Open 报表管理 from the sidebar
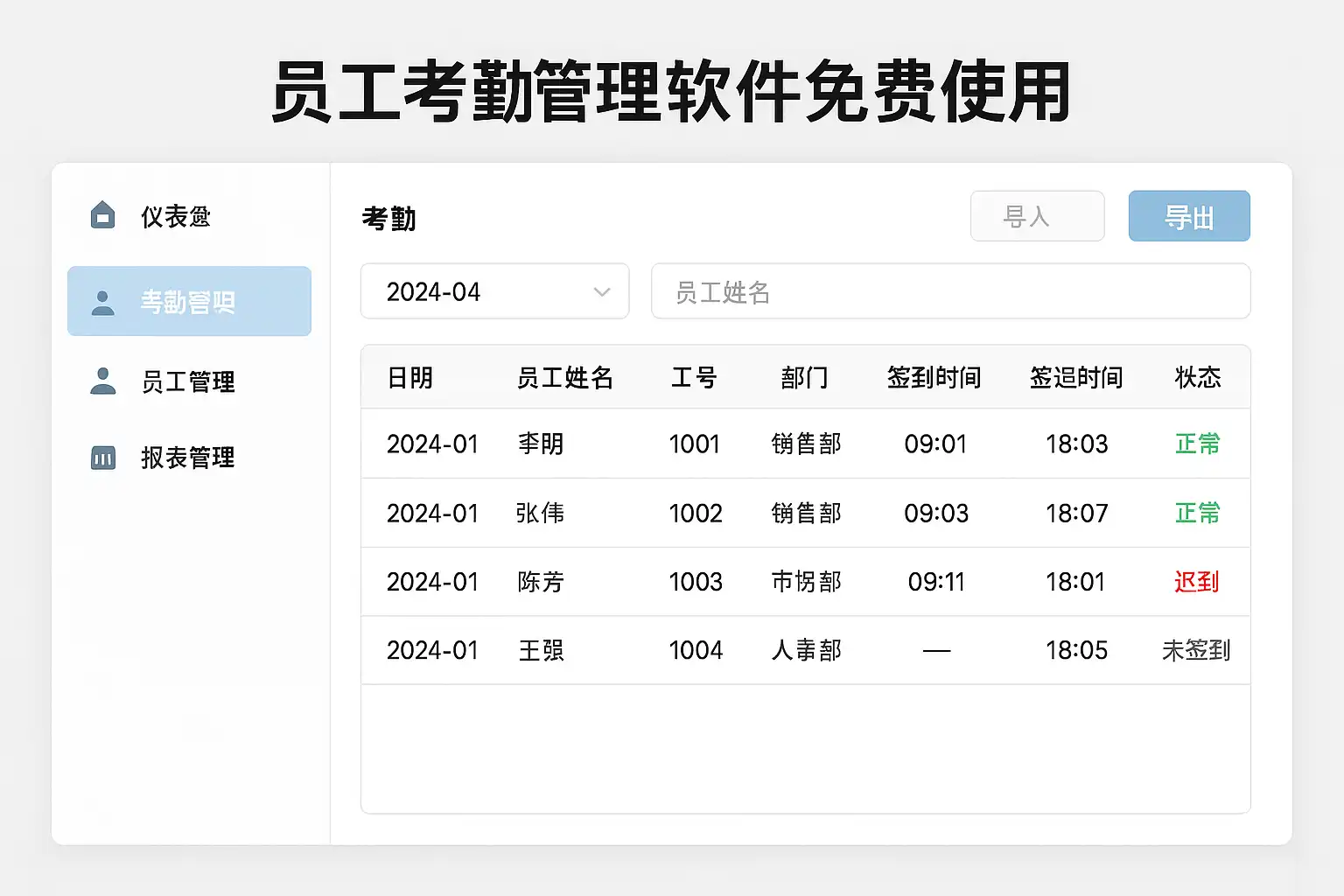Viewport: 1344px width, 896px height. (x=187, y=458)
